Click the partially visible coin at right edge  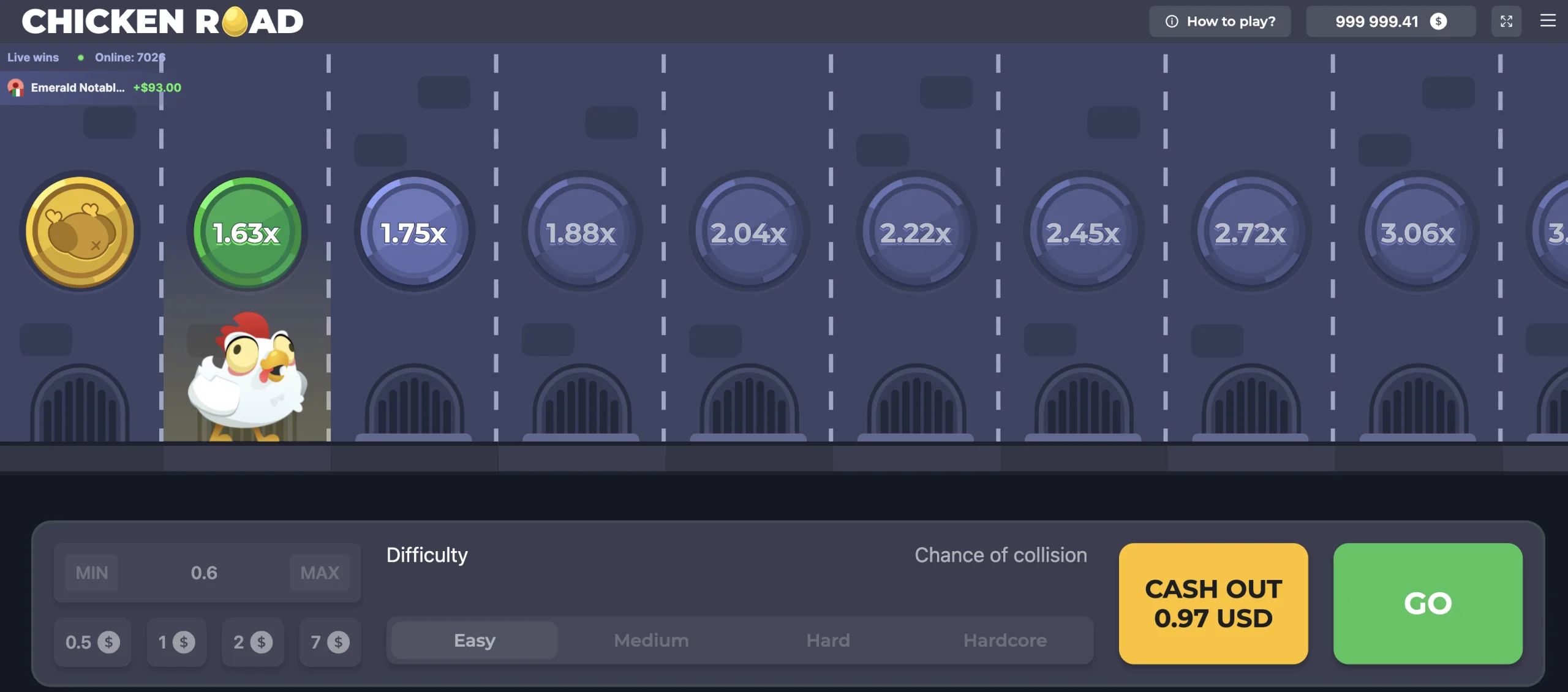pyautogui.click(x=1550, y=232)
